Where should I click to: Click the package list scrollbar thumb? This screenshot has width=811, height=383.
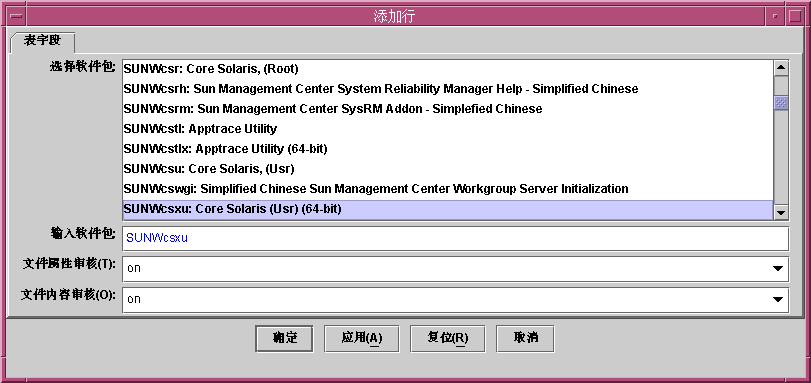(781, 102)
